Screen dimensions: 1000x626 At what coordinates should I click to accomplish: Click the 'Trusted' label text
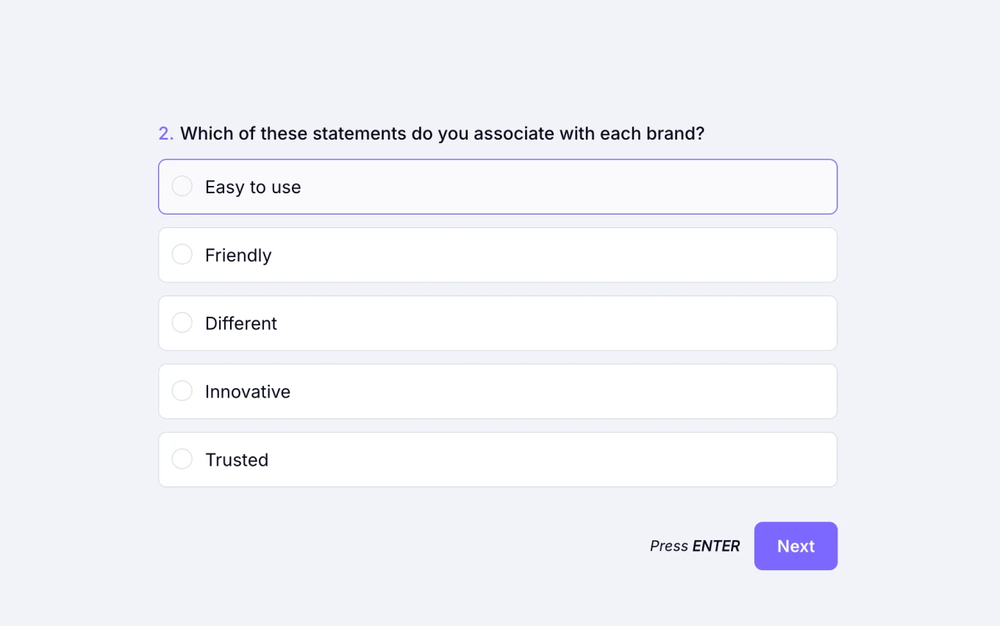click(x=237, y=459)
